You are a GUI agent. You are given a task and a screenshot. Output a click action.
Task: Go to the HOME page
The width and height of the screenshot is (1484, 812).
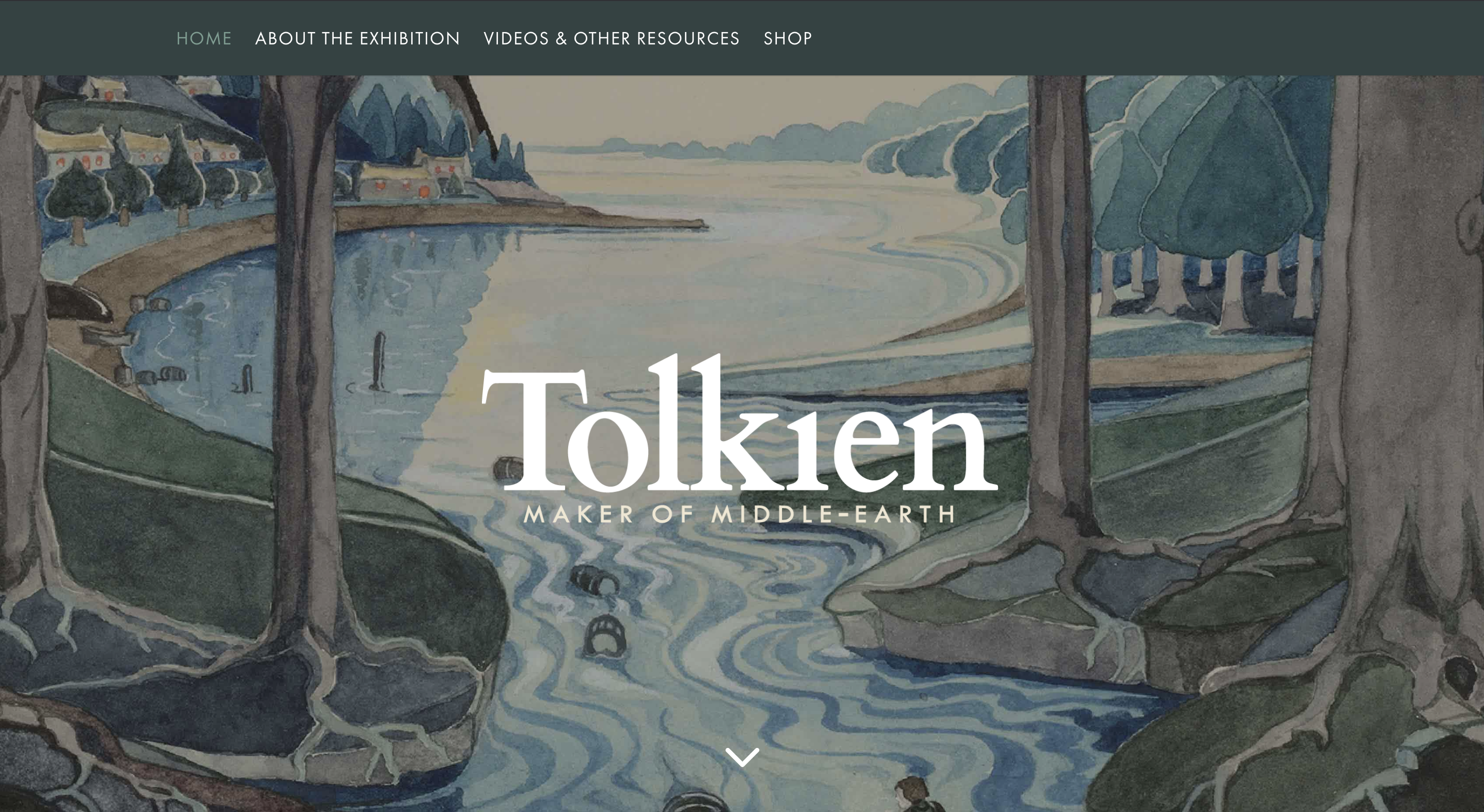pos(204,39)
